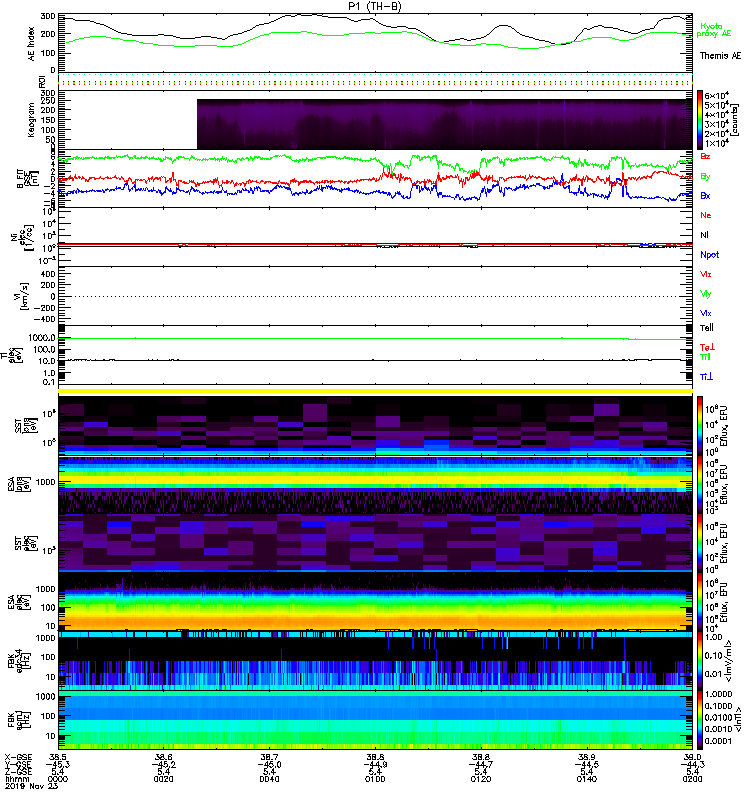Click the SST ion Eflux color bar
The height and width of the screenshot is (800, 750).
pyautogui.click(x=700, y=426)
